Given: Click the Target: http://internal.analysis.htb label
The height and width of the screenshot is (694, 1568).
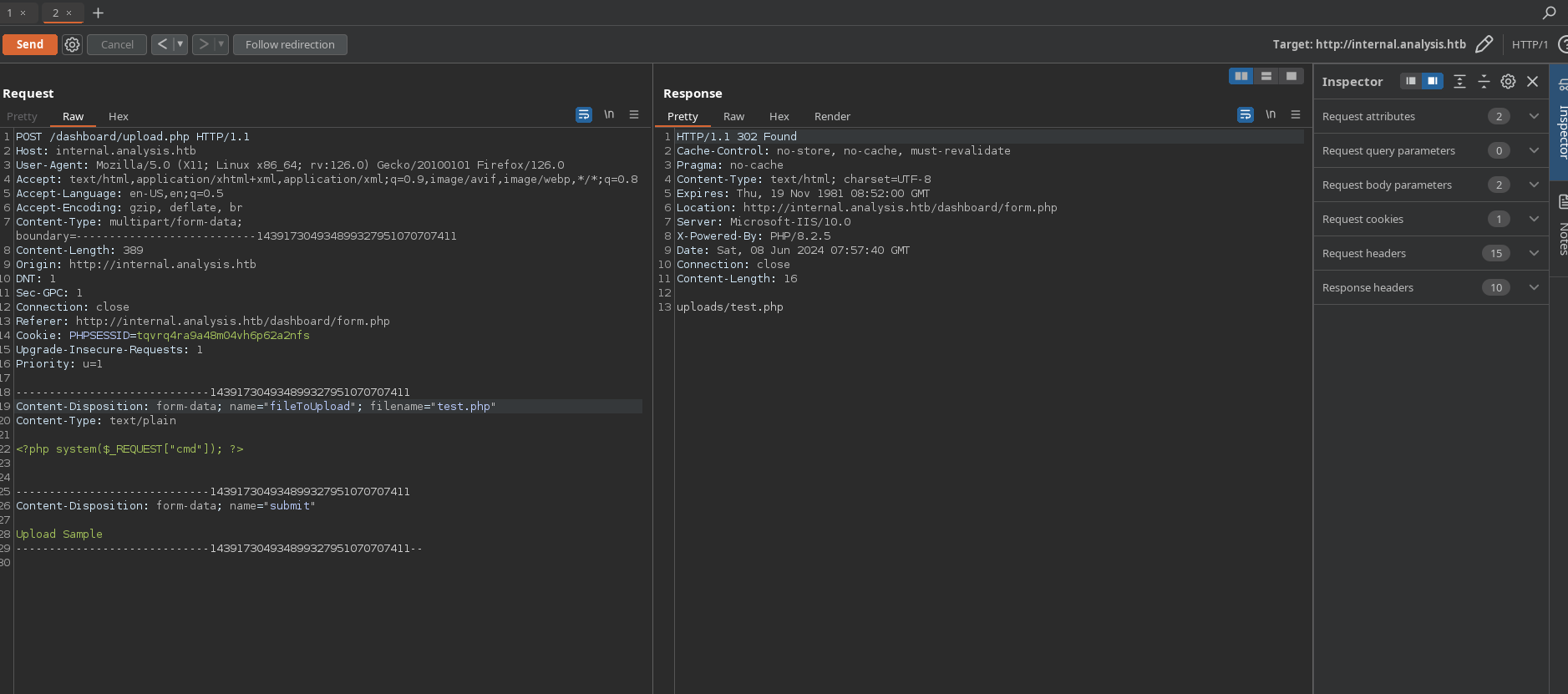Looking at the screenshot, I should pos(1369,44).
